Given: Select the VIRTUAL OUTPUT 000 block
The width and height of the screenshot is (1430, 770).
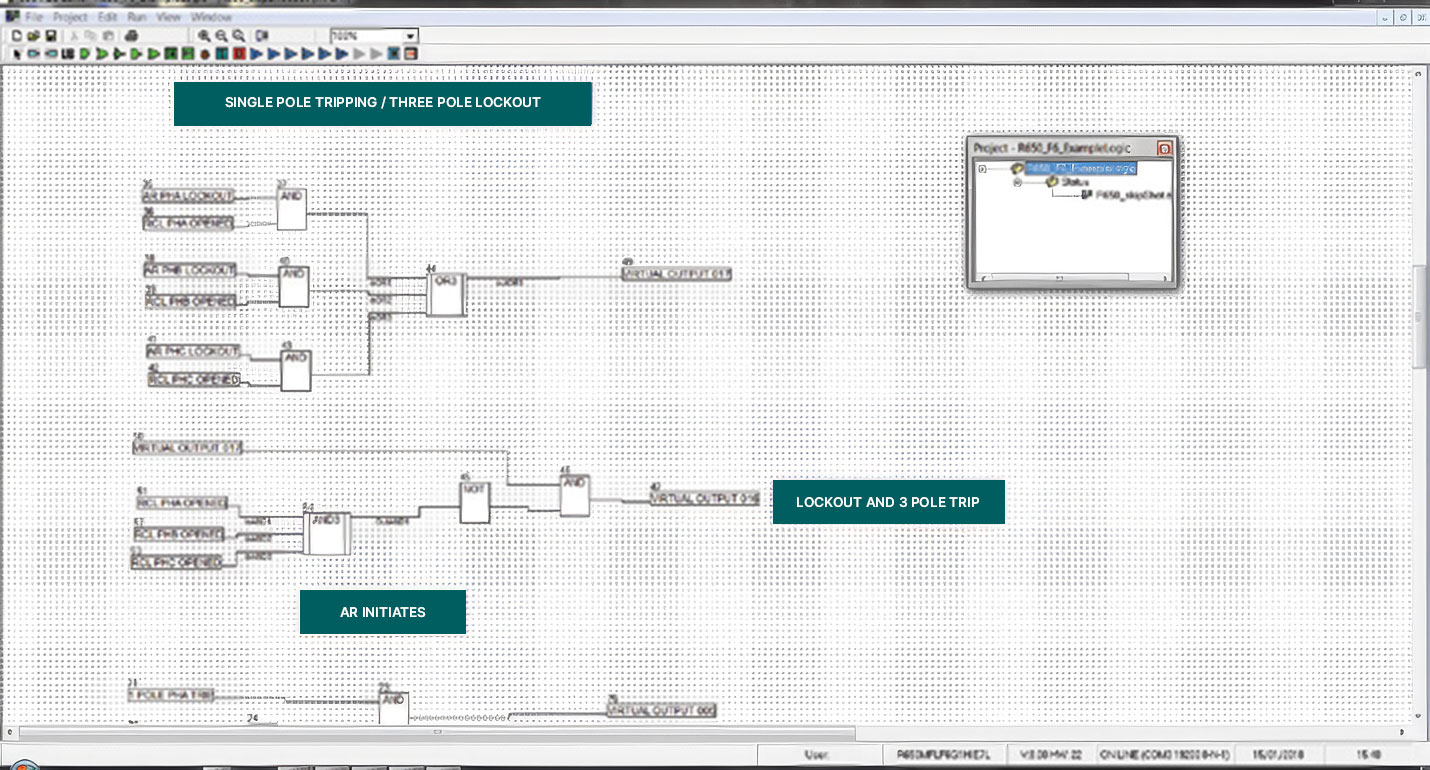Looking at the screenshot, I should coord(662,710).
